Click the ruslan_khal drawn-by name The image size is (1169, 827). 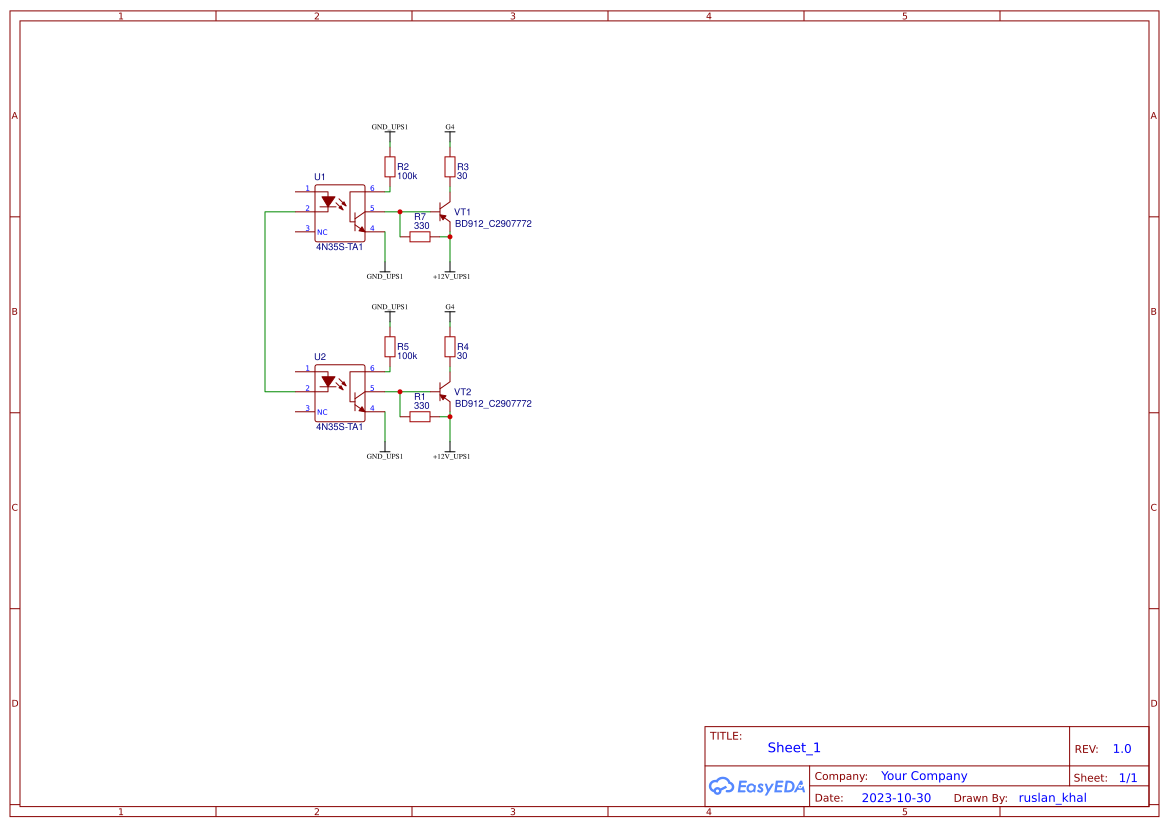(x=1052, y=798)
